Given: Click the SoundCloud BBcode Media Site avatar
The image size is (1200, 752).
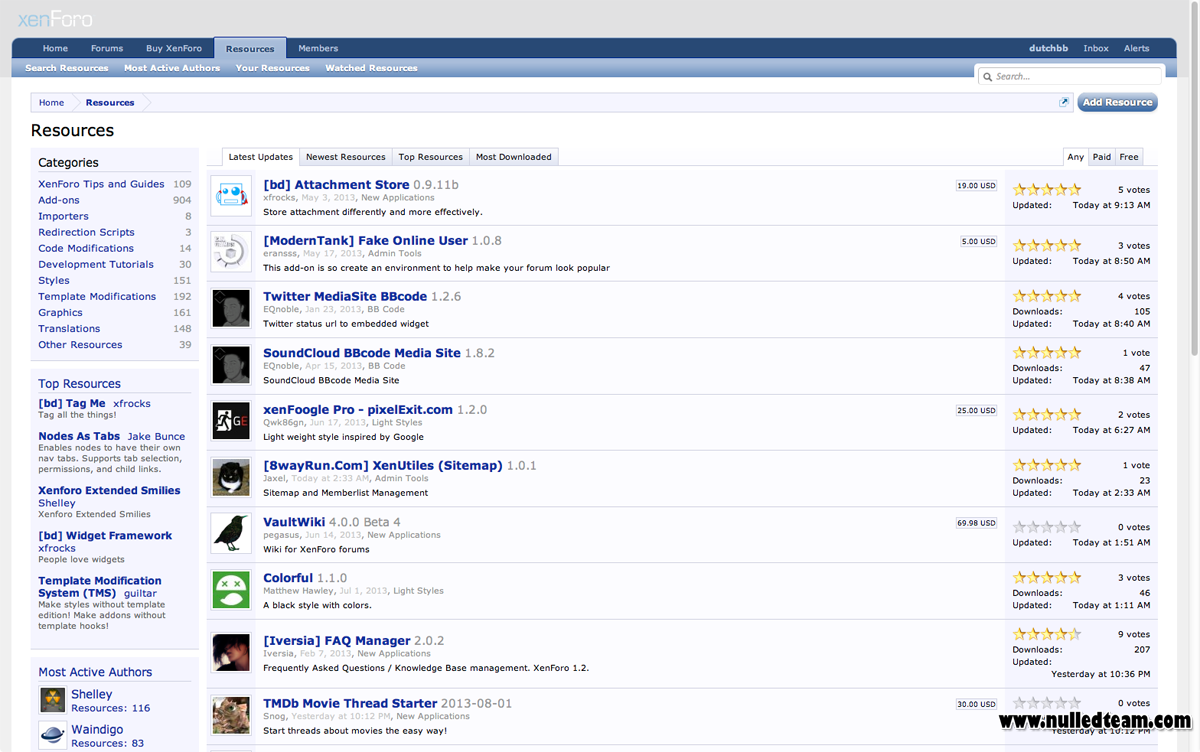Looking at the screenshot, I should [231, 365].
